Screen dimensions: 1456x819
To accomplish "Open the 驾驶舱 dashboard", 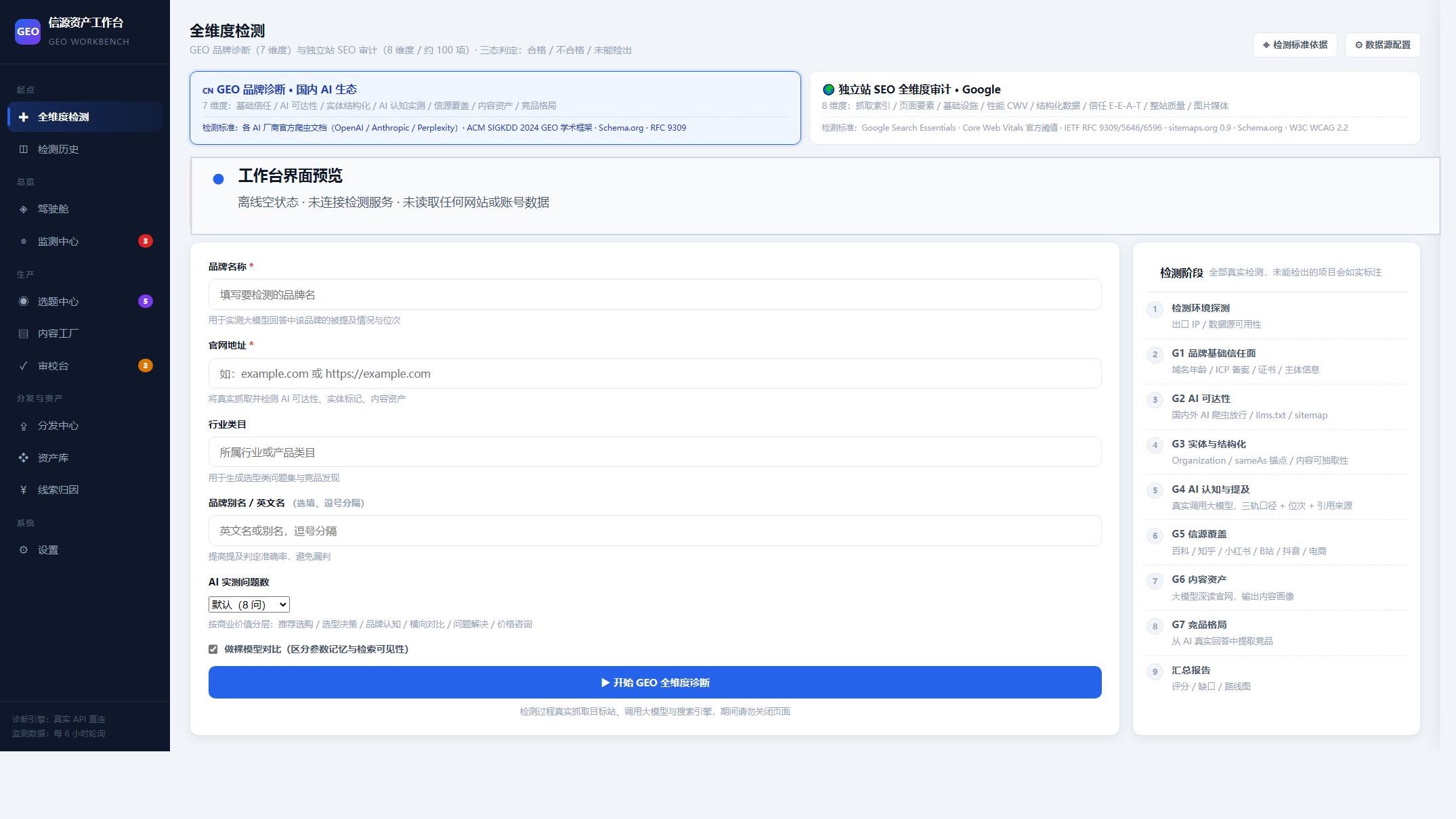I will (85, 209).
